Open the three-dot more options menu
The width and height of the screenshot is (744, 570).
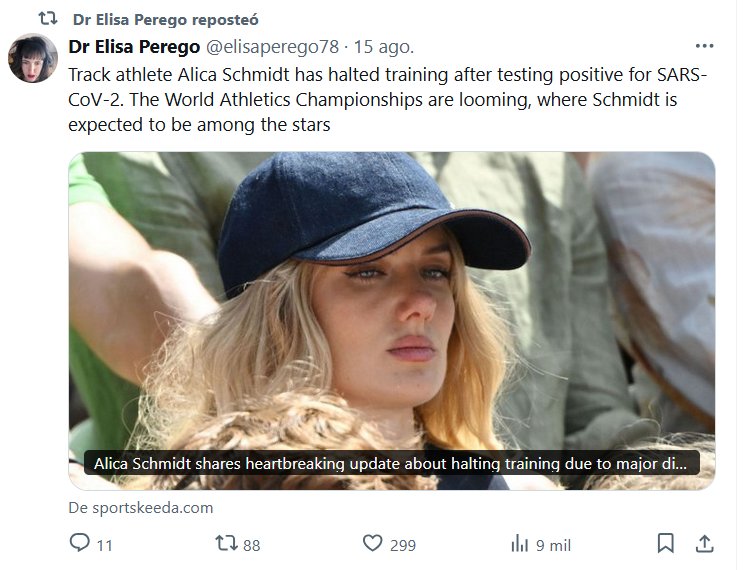704,47
